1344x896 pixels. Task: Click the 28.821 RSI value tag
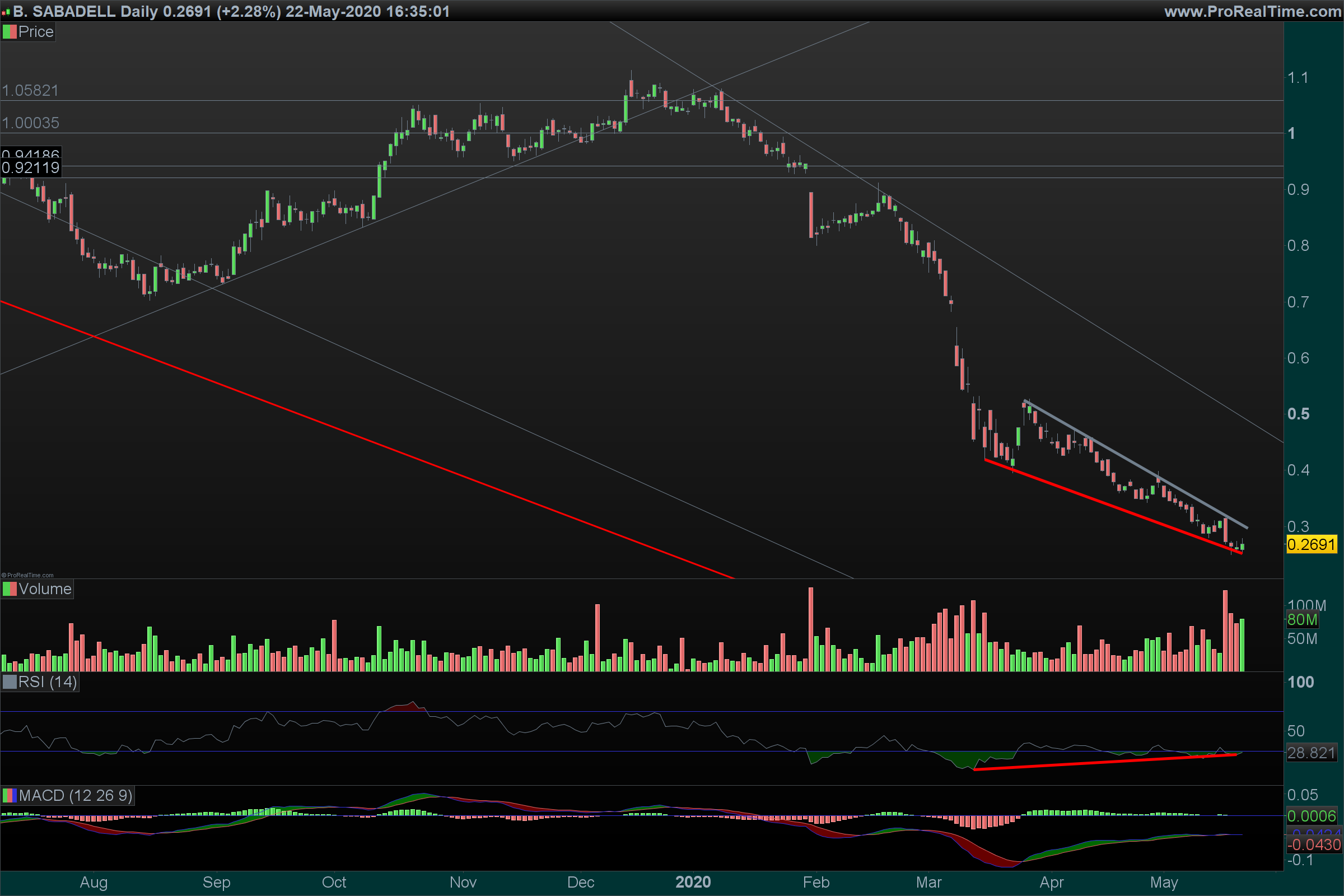(1311, 753)
